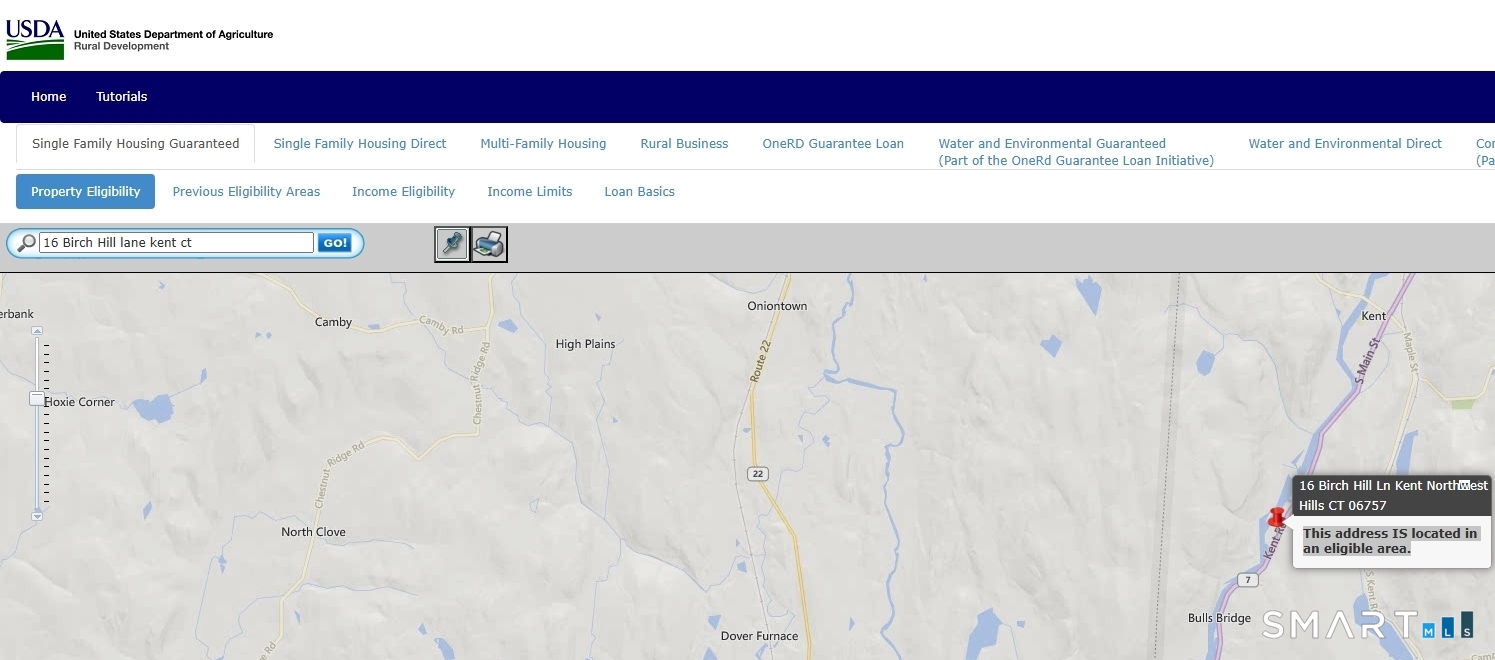The image size is (1495, 660).
Task: Click the zoom-out arrow below the slider
Action: click(37, 516)
